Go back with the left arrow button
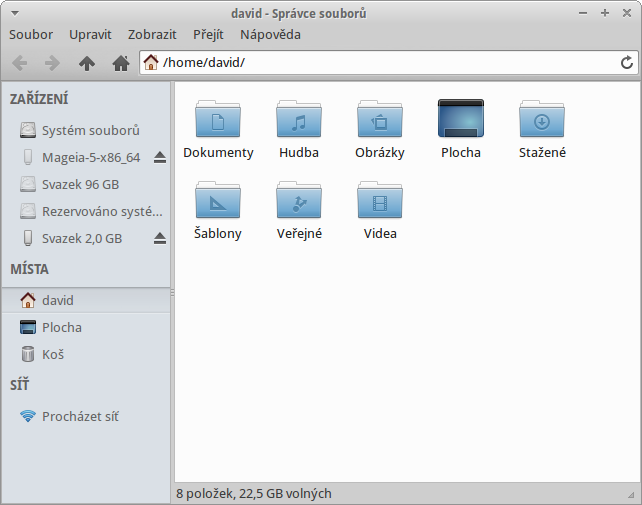Image resolution: width=642 pixels, height=505 pixels. point(20,63)
